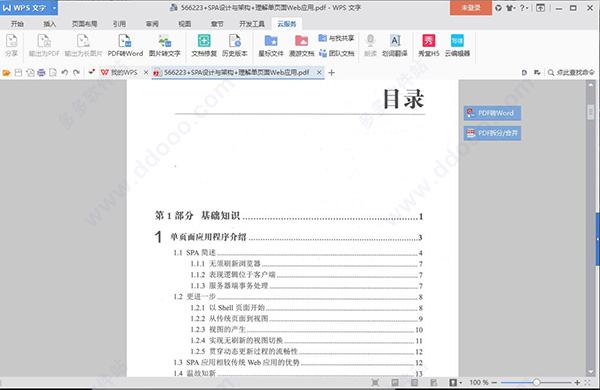
Task: Click the zoom slider handle
Action: pos(536,382)
